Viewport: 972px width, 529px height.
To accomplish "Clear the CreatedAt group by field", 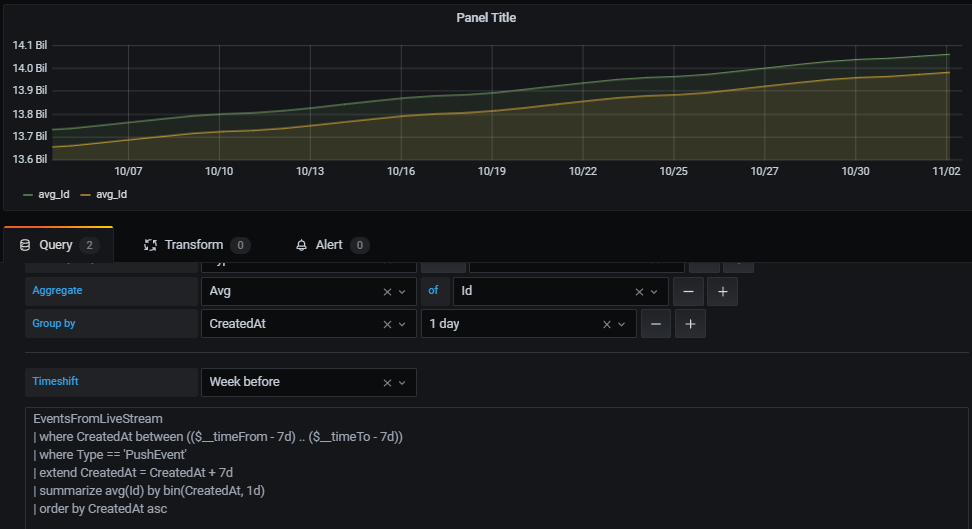I will coord(387,324).
